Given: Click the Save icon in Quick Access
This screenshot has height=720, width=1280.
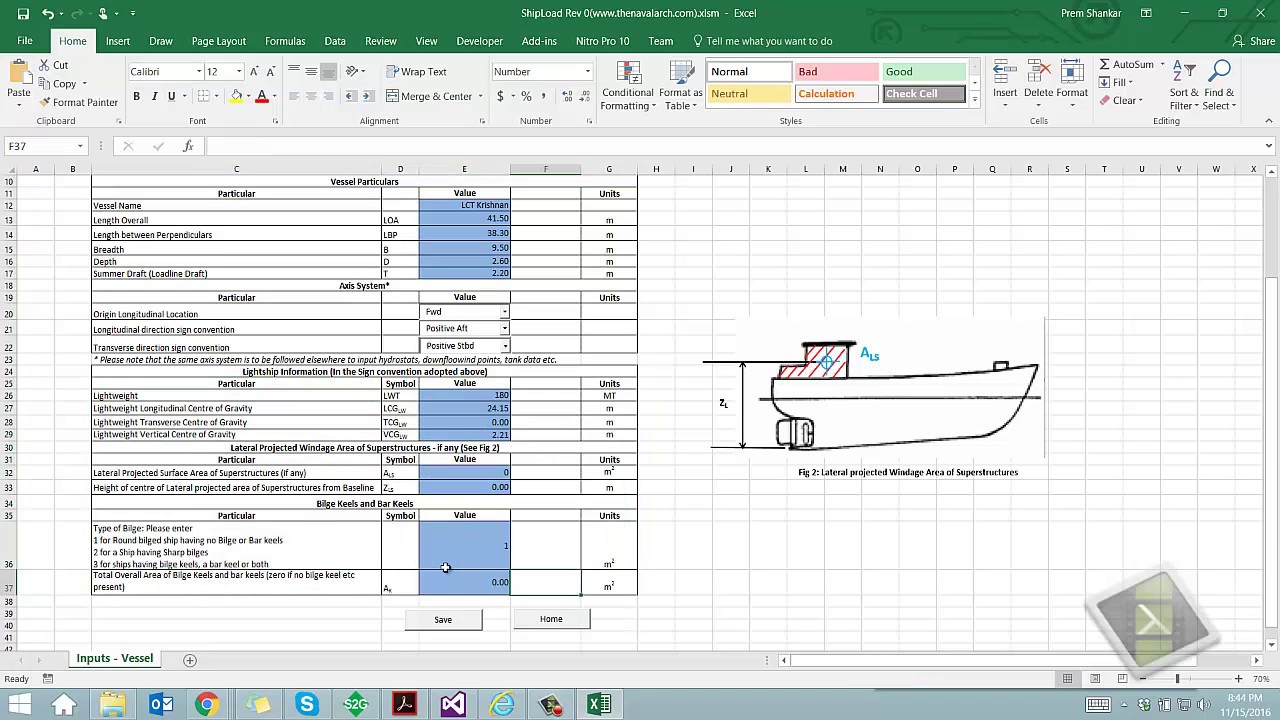Looking at the screenshot, I should tap(22, 13).
